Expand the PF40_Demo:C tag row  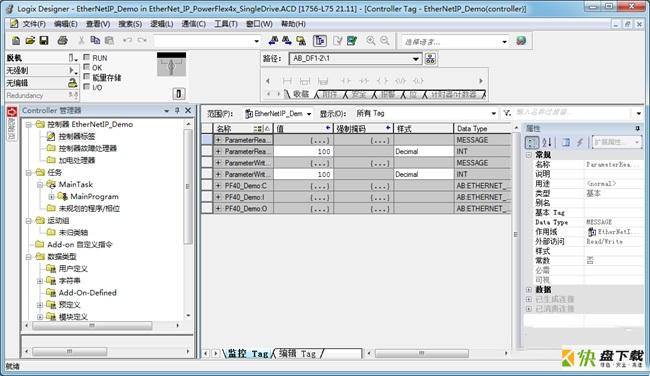[x=218, y=186]
